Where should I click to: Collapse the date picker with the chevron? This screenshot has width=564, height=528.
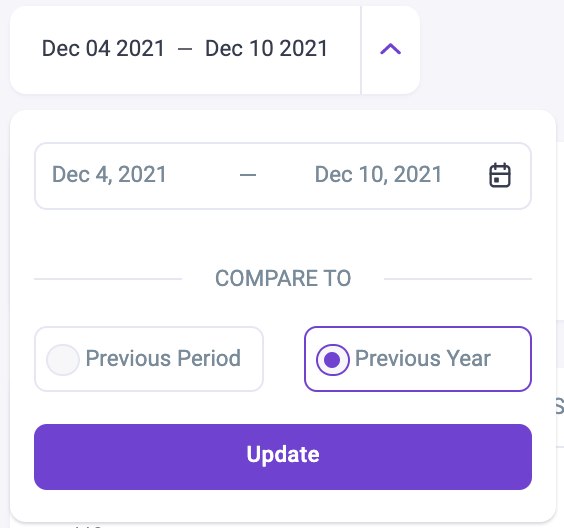click(x=391, y=49)
